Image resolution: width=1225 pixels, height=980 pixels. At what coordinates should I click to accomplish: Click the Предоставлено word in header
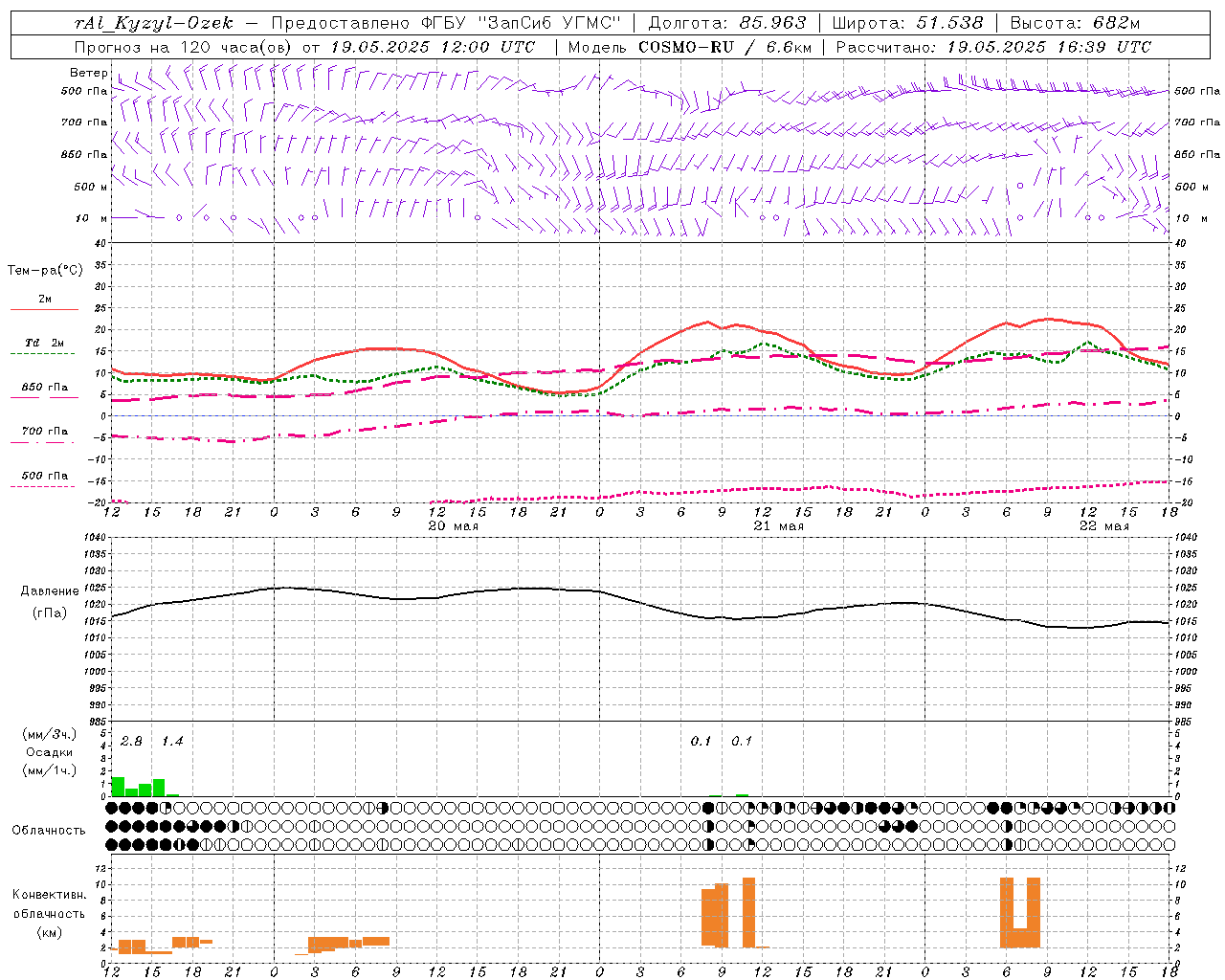pos(342,23)
